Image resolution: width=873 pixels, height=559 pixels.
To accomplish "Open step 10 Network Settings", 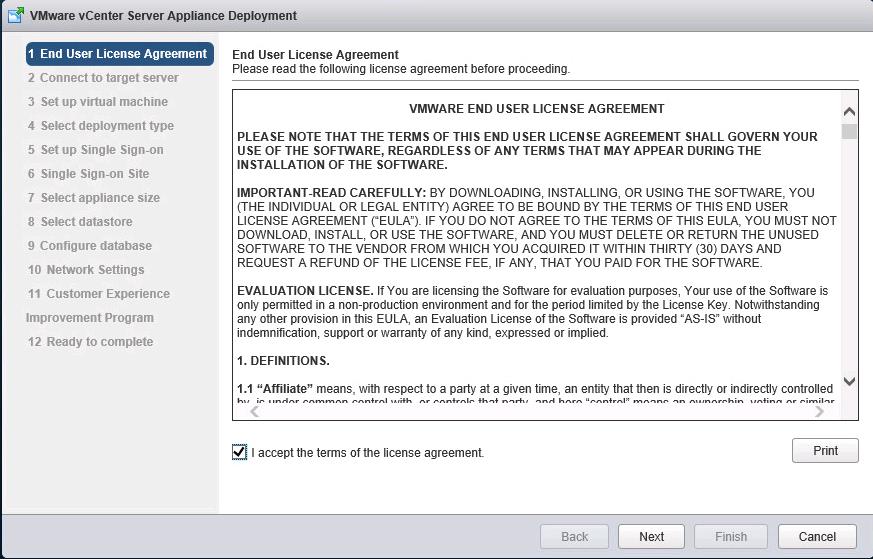I will tap(86, 270).
